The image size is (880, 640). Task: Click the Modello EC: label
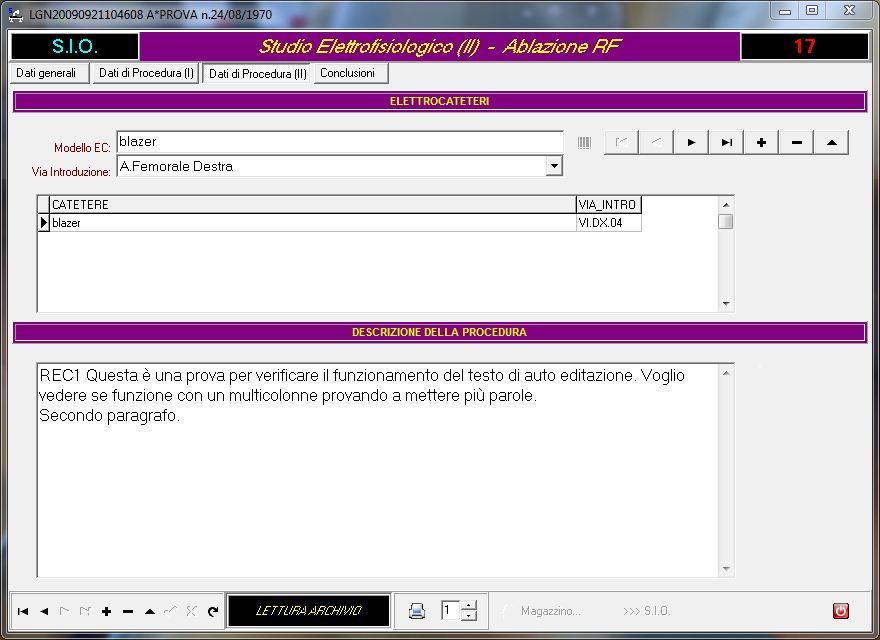tap(82, 148)
